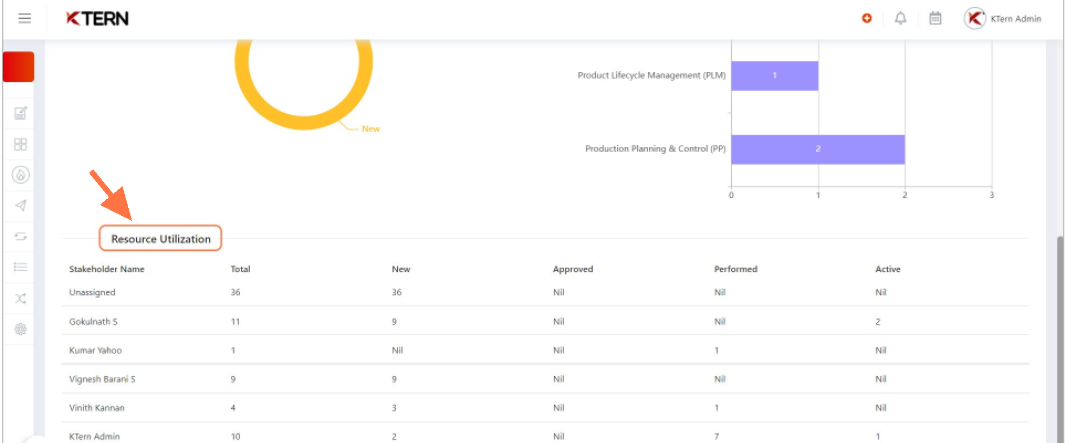Open the calendar icon in header
Screen dimensions: 1065x443
[935, 18]
